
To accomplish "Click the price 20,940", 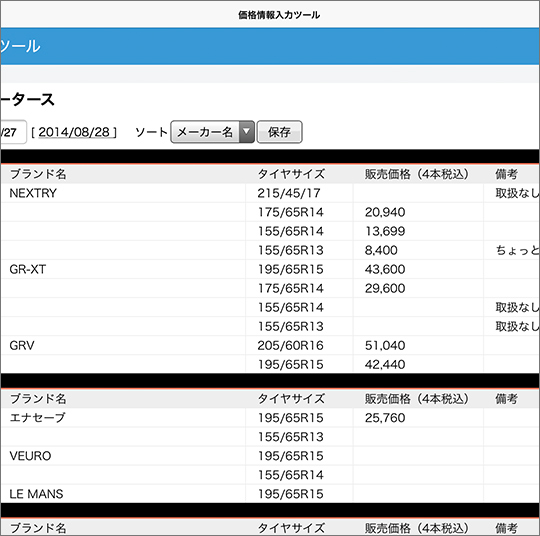I will [x=385, y=212].
